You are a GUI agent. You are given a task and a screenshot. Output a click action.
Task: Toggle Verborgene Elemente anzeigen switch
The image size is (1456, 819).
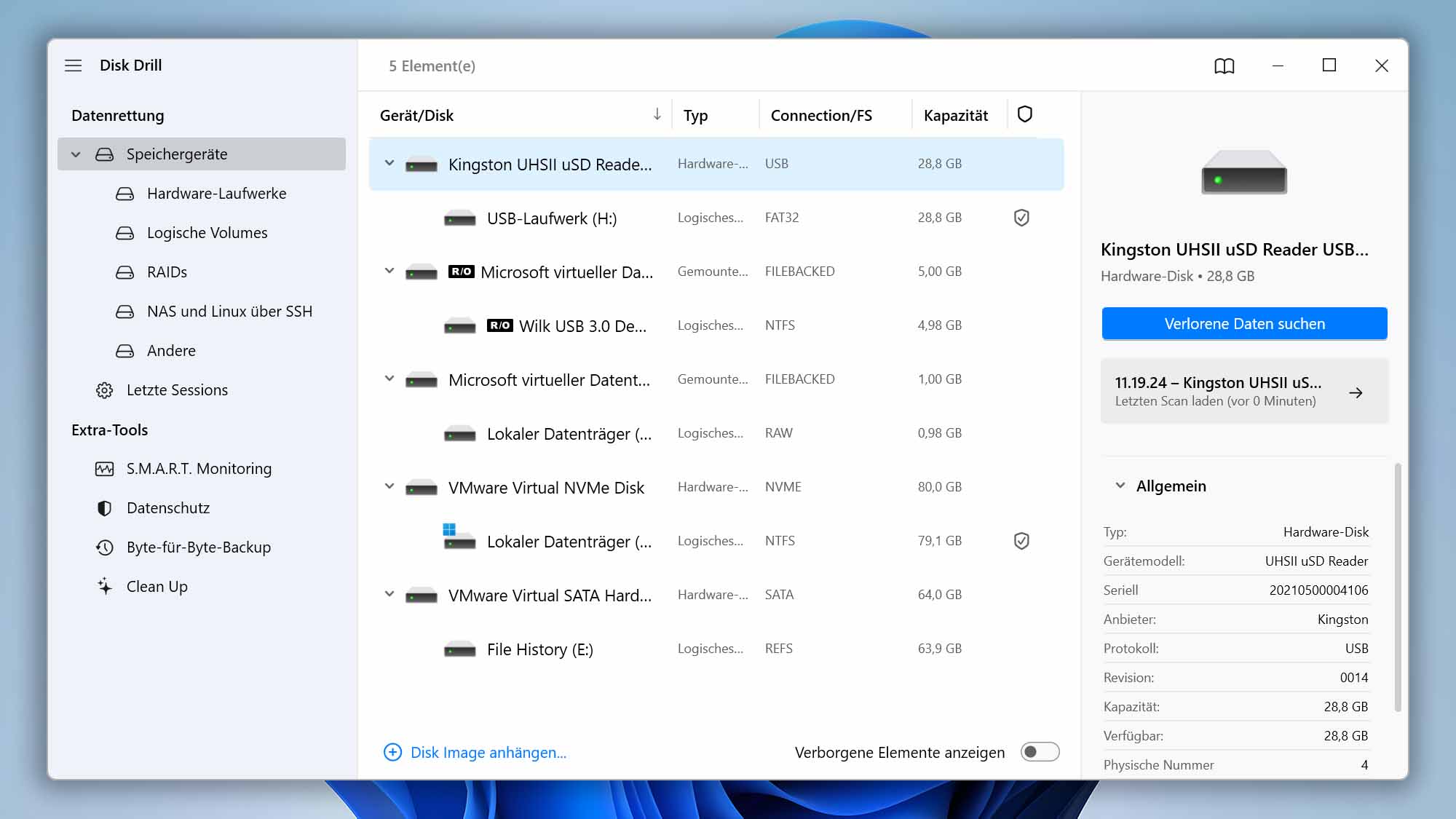[1039, 751]
